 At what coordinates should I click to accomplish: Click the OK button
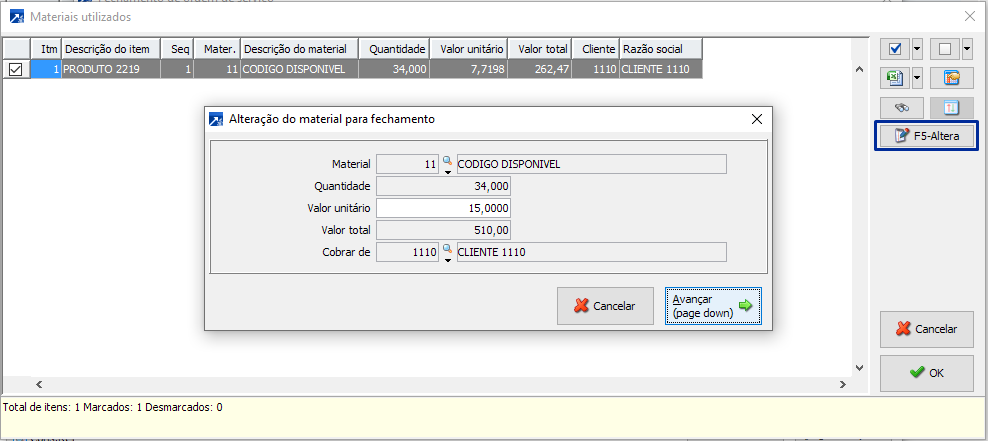pyautogui.click(x=927, y=373)
